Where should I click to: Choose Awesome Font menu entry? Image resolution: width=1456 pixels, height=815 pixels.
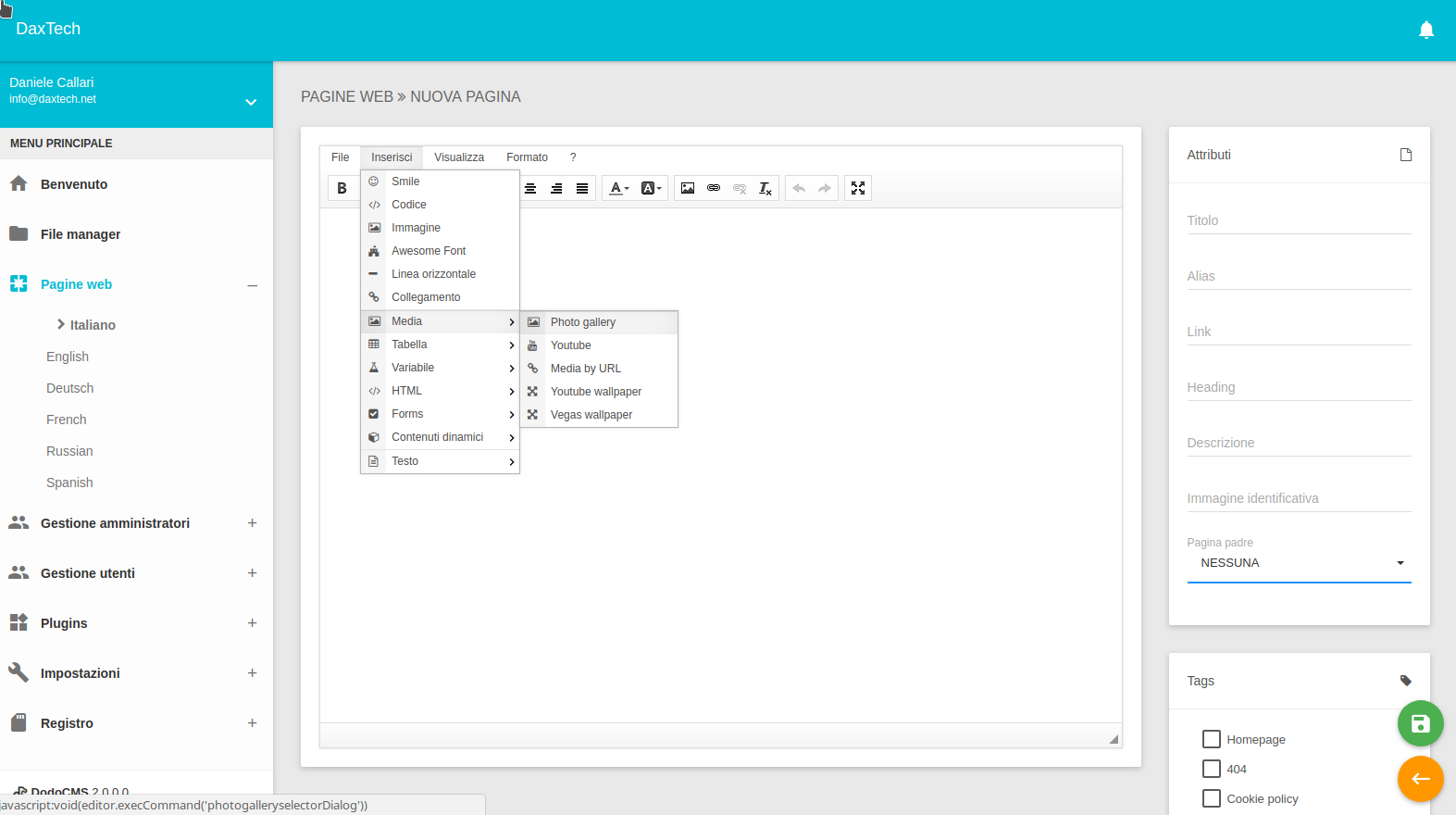pyautogui.click(x=440, y=251)
